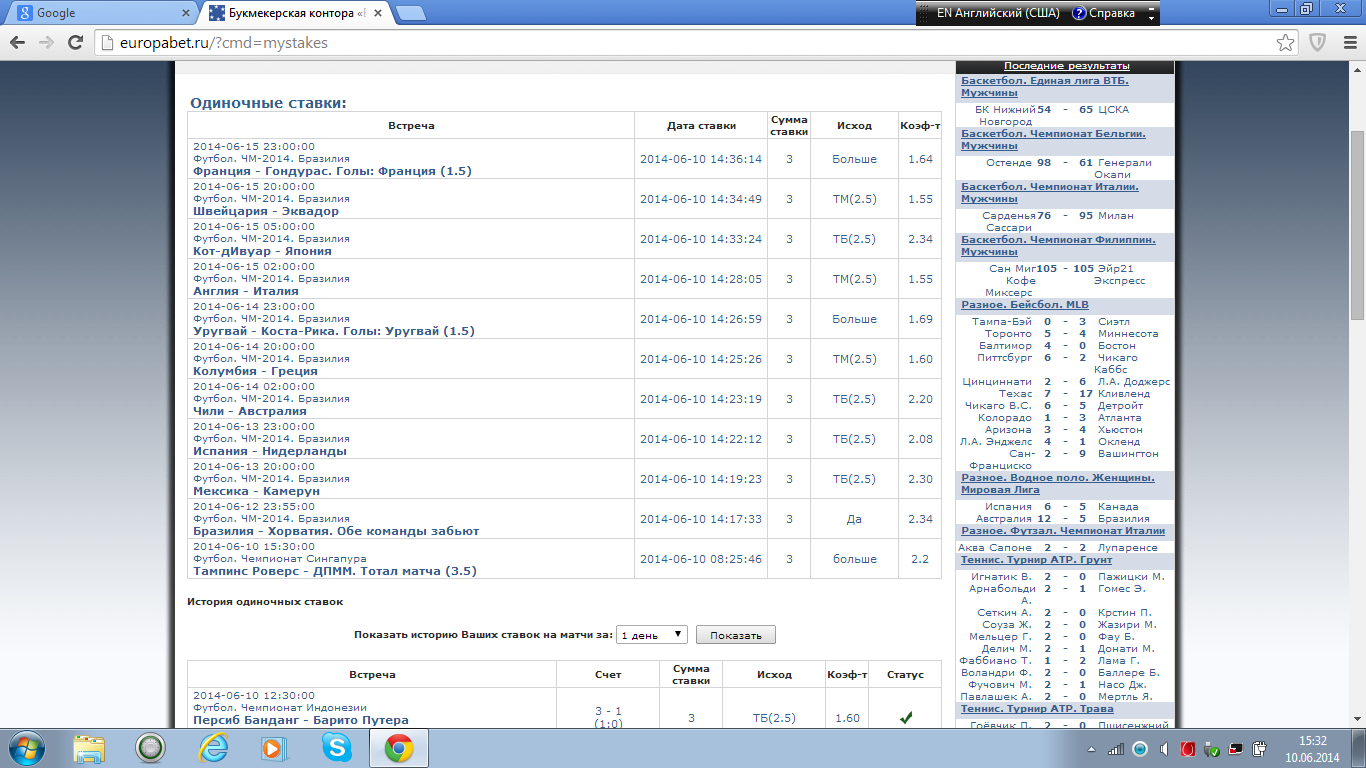The image size is (1366, 768).
Task: Open a new tab with the new-tab button
Action: pyautogui.click(x=410, y=14)
